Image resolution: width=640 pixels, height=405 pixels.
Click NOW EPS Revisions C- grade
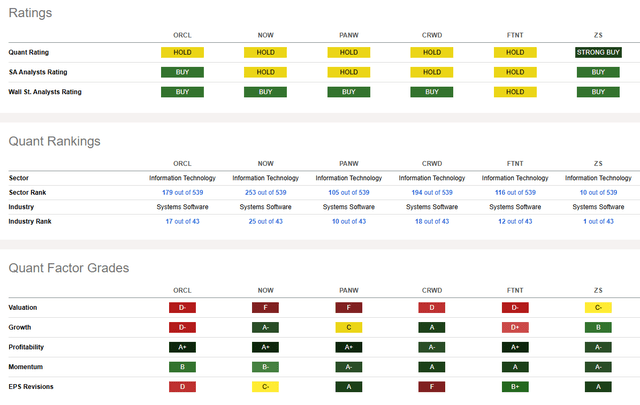pyautogui.click(x=265, y=385)
